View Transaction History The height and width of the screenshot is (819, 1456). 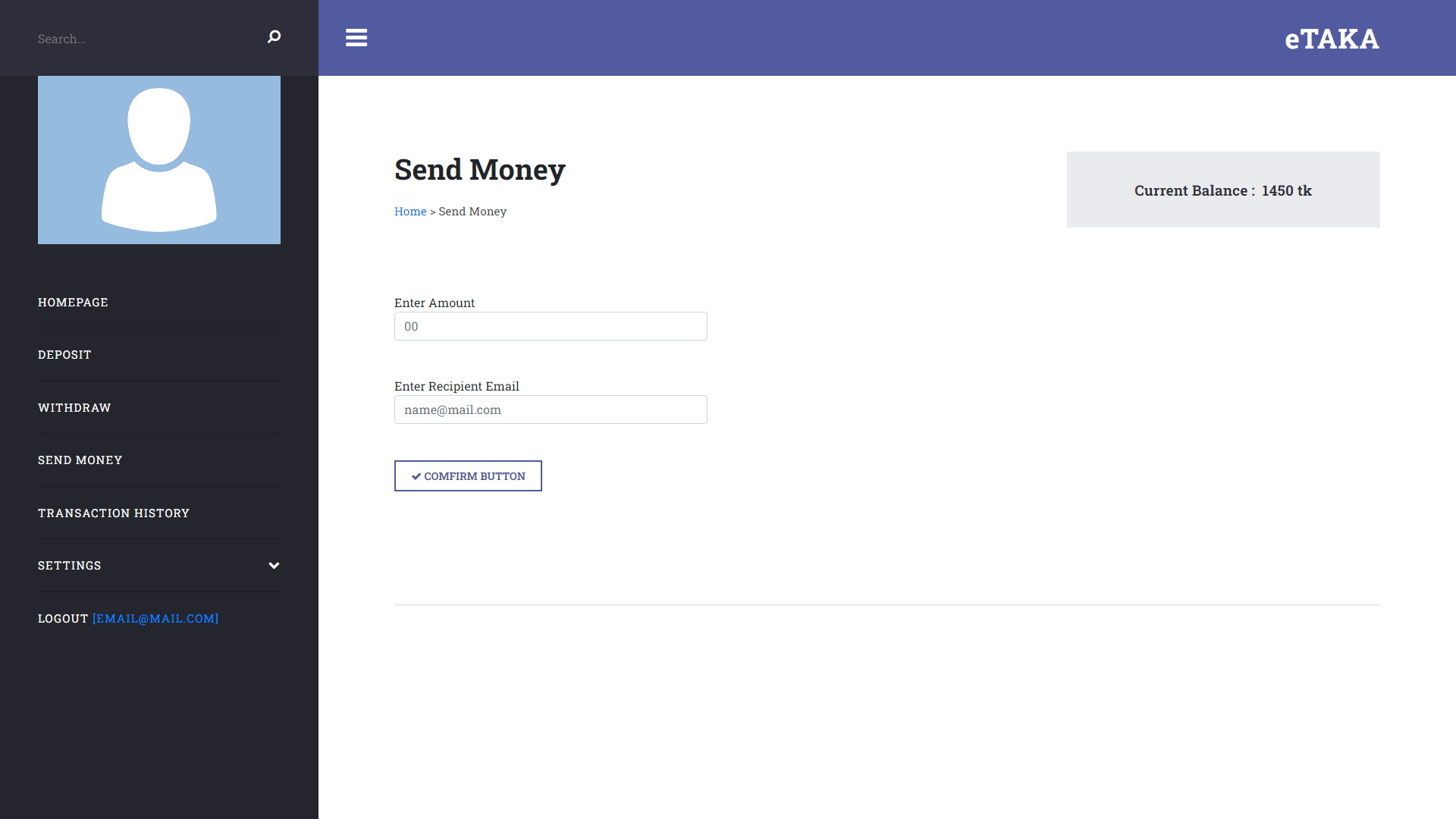pyautogui.click(x=114, y=513)
